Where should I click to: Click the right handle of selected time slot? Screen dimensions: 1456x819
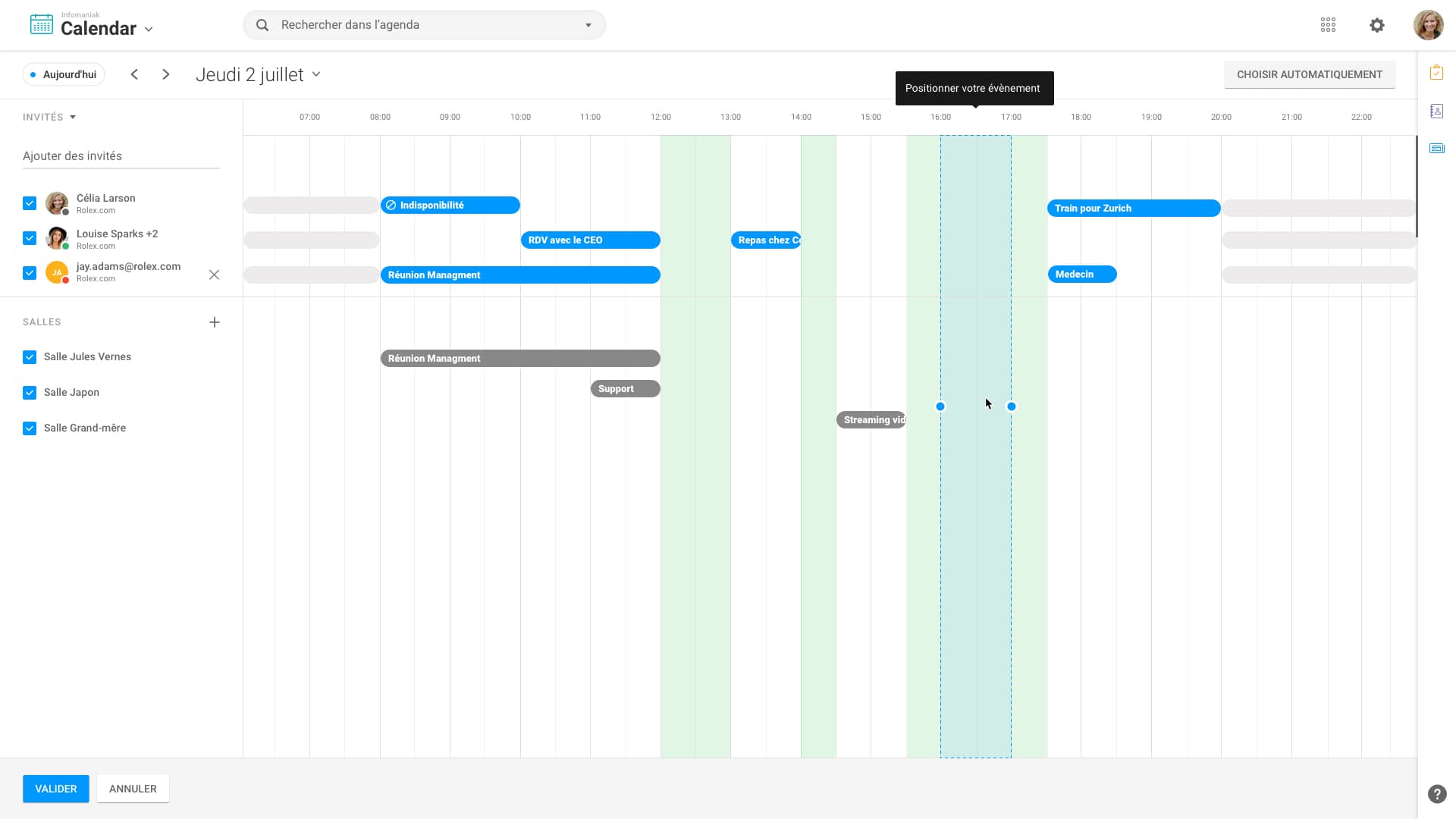pos(1011,406)
